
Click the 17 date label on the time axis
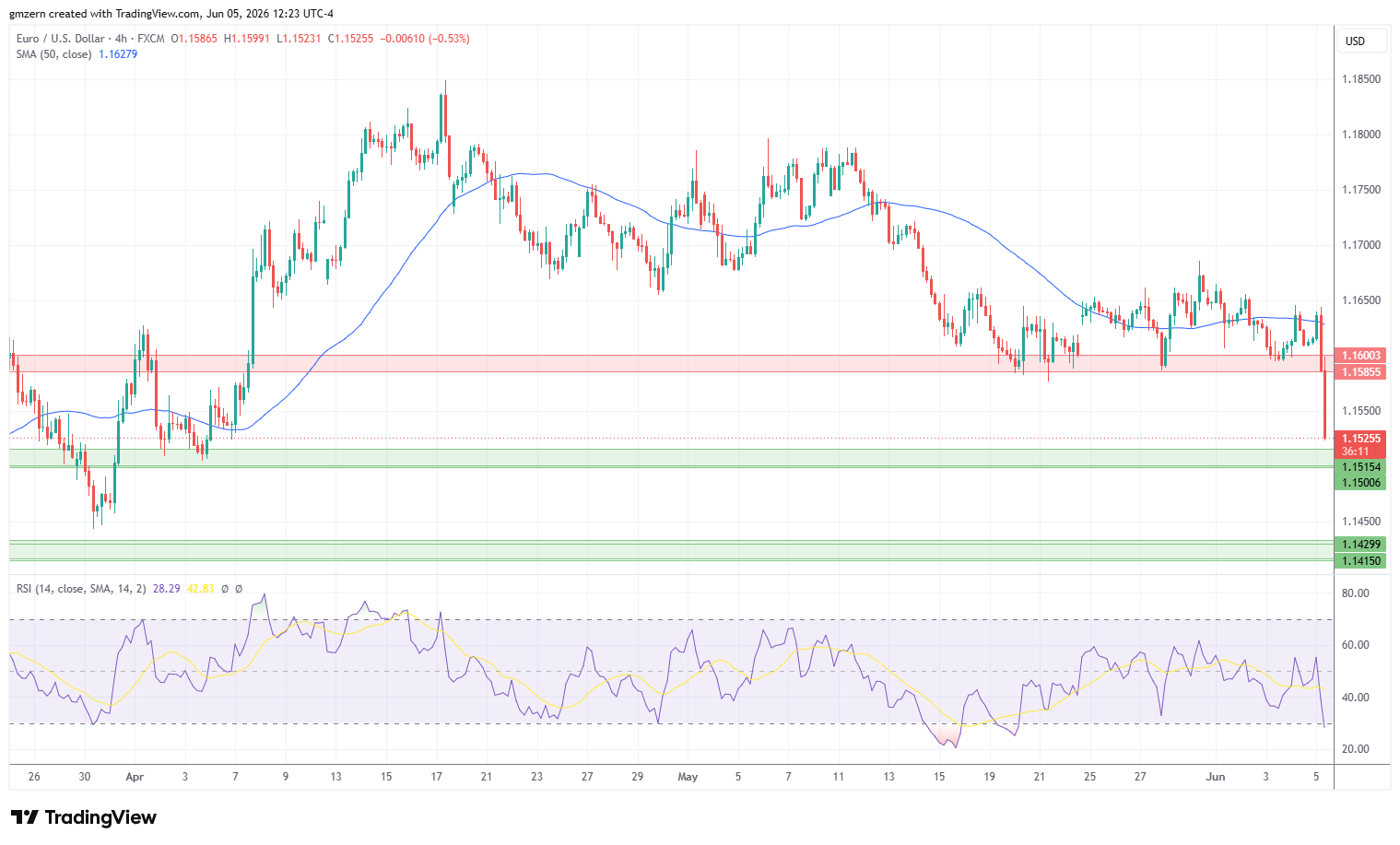coord(437,777)
